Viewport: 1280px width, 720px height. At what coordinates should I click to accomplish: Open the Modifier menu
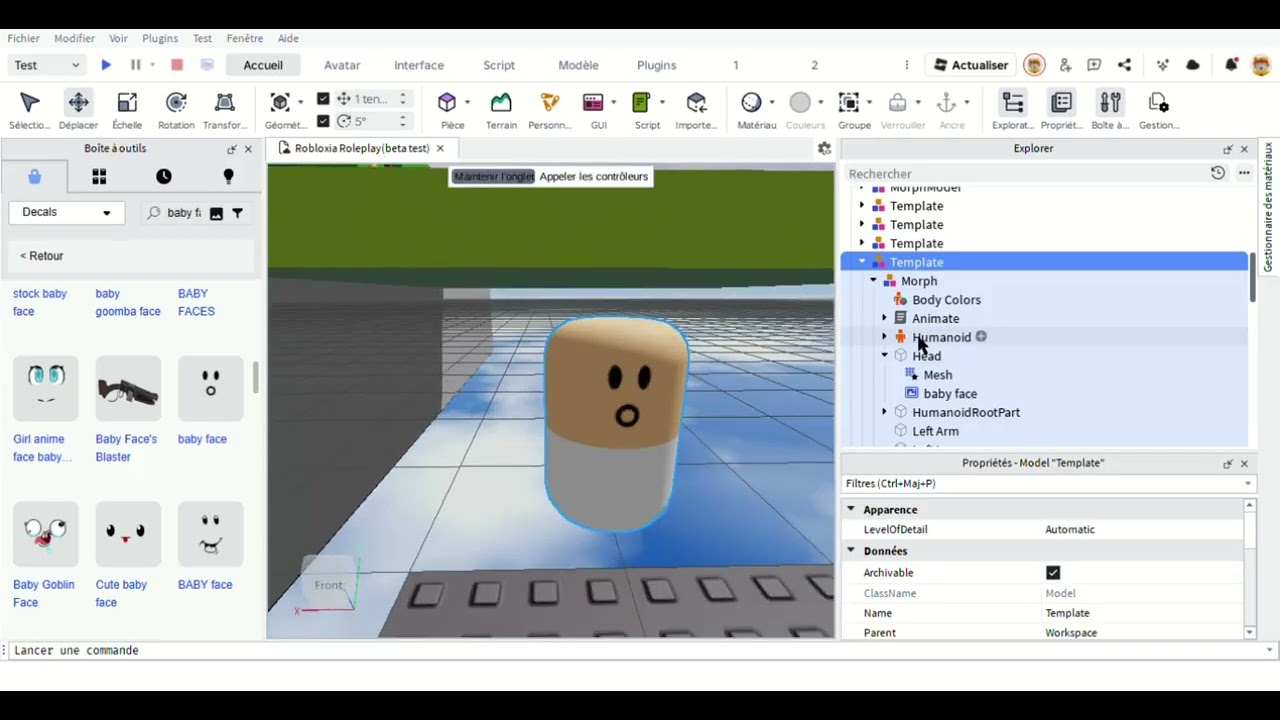point(74,38)
